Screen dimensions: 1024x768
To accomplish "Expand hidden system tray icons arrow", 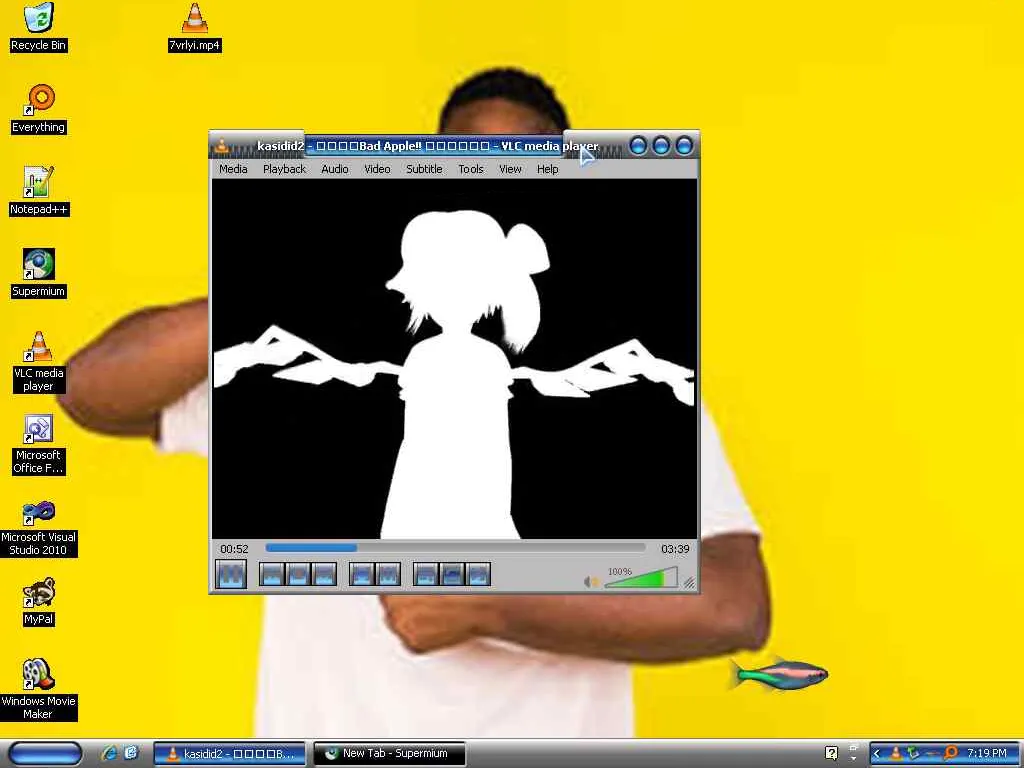I will pos(877,754).
